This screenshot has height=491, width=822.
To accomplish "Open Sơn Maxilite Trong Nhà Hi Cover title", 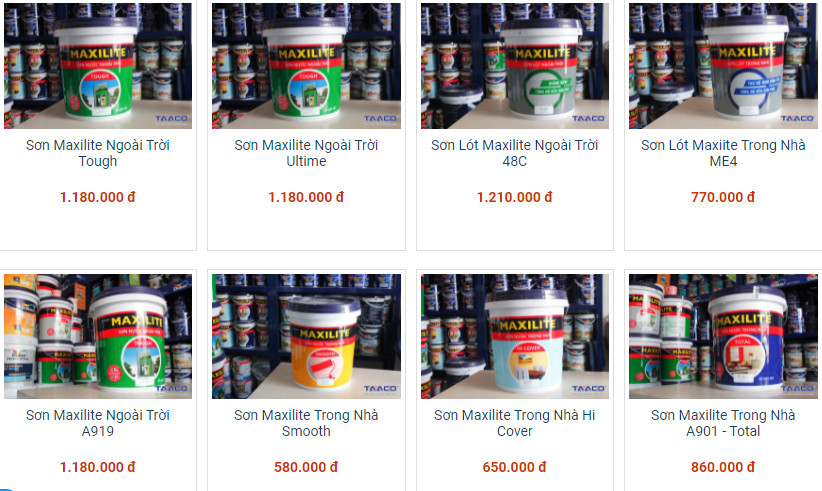I will (x=515, y=423).
